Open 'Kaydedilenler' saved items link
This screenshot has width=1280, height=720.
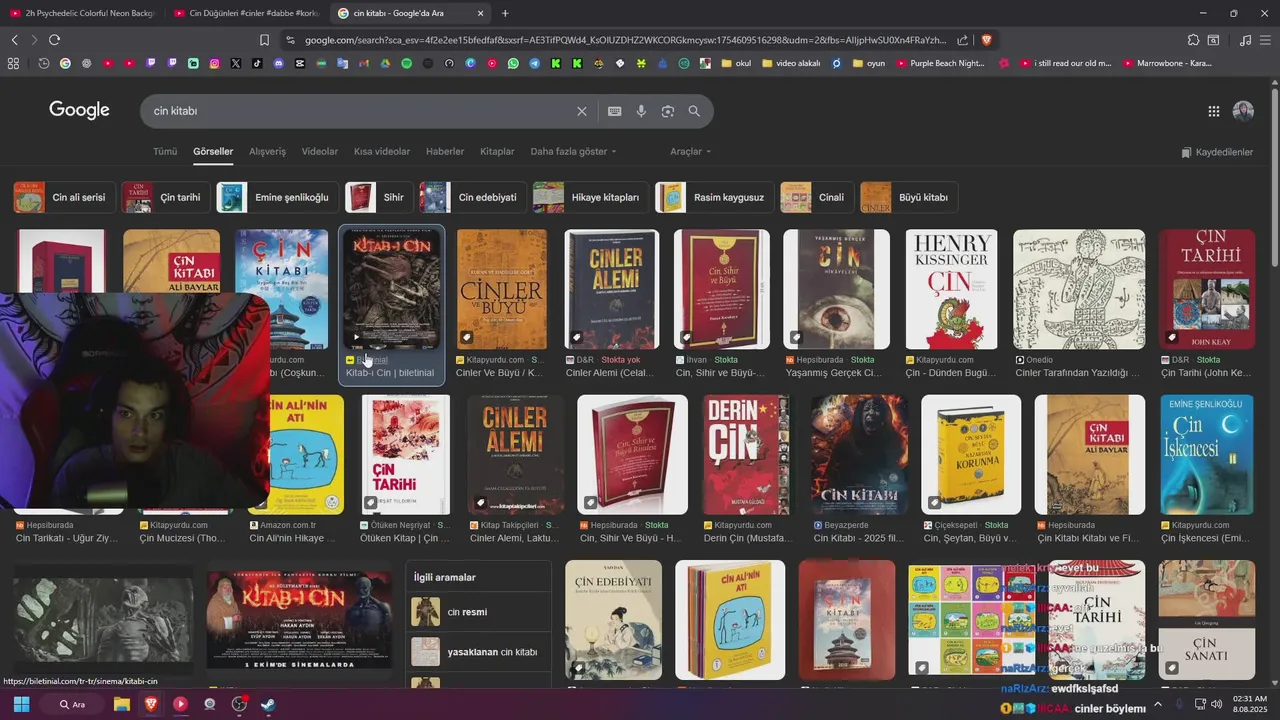1217,152
